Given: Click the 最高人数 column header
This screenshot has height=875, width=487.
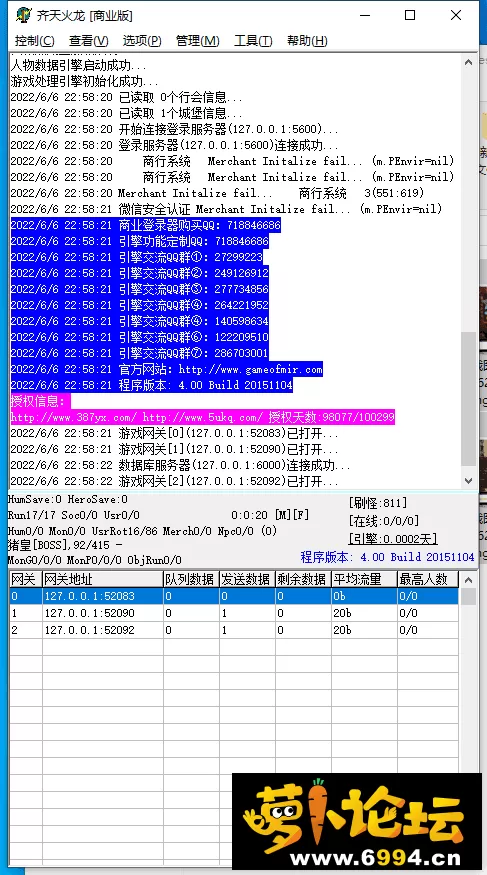Looking at the screenshot, I should [x=428, y=579].
